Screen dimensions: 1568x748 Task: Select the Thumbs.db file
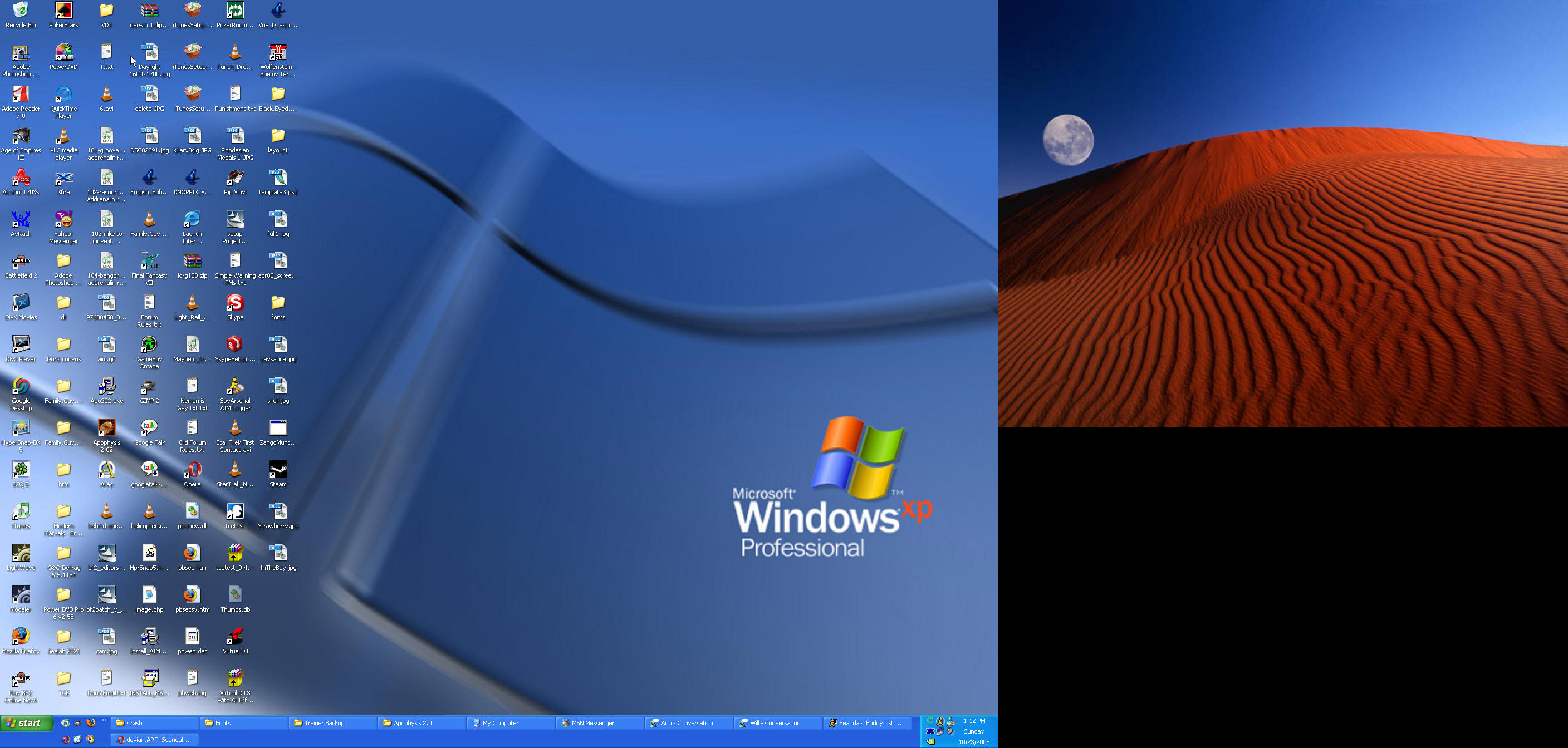pyautogui.click(x=235, y=599)
